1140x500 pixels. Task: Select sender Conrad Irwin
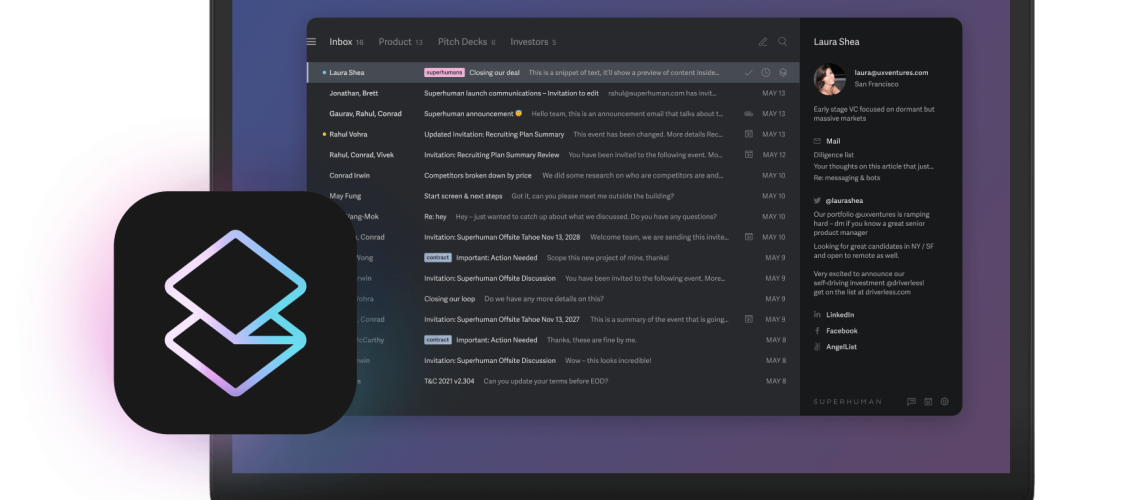click(x=350, y=175)
